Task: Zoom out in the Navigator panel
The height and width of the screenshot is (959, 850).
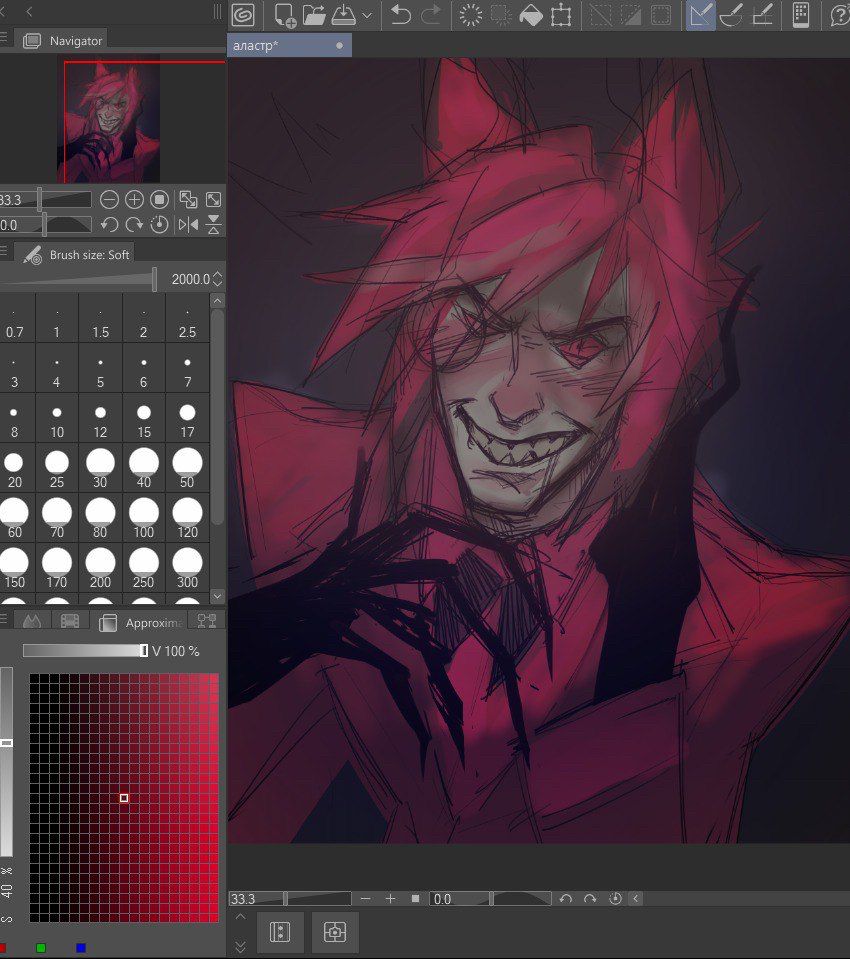Action: click(109, 199)
